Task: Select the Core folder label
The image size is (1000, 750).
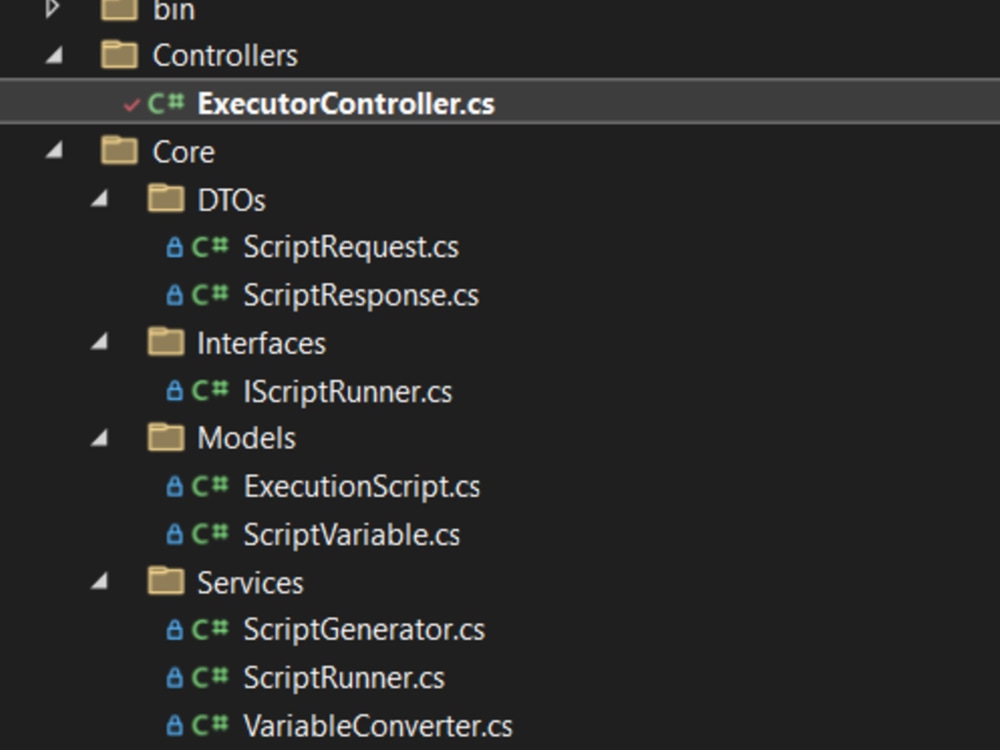Action: (x=184, y=152)
